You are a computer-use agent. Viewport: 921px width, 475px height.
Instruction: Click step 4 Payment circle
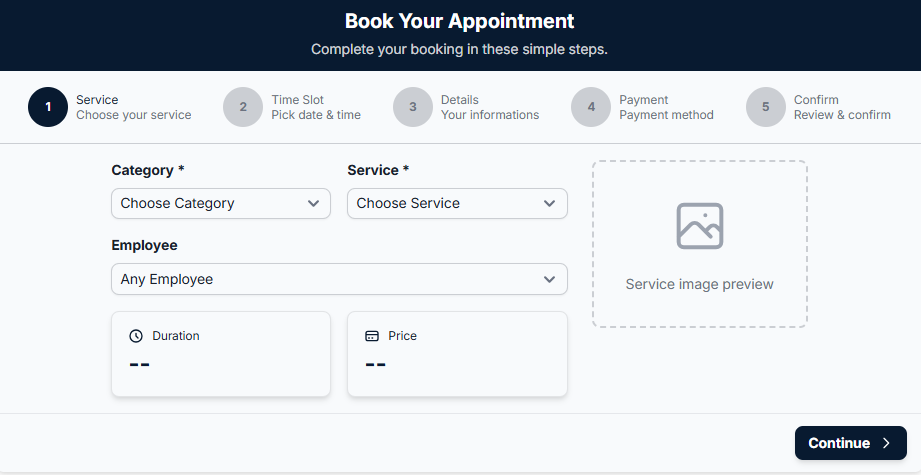591,107
